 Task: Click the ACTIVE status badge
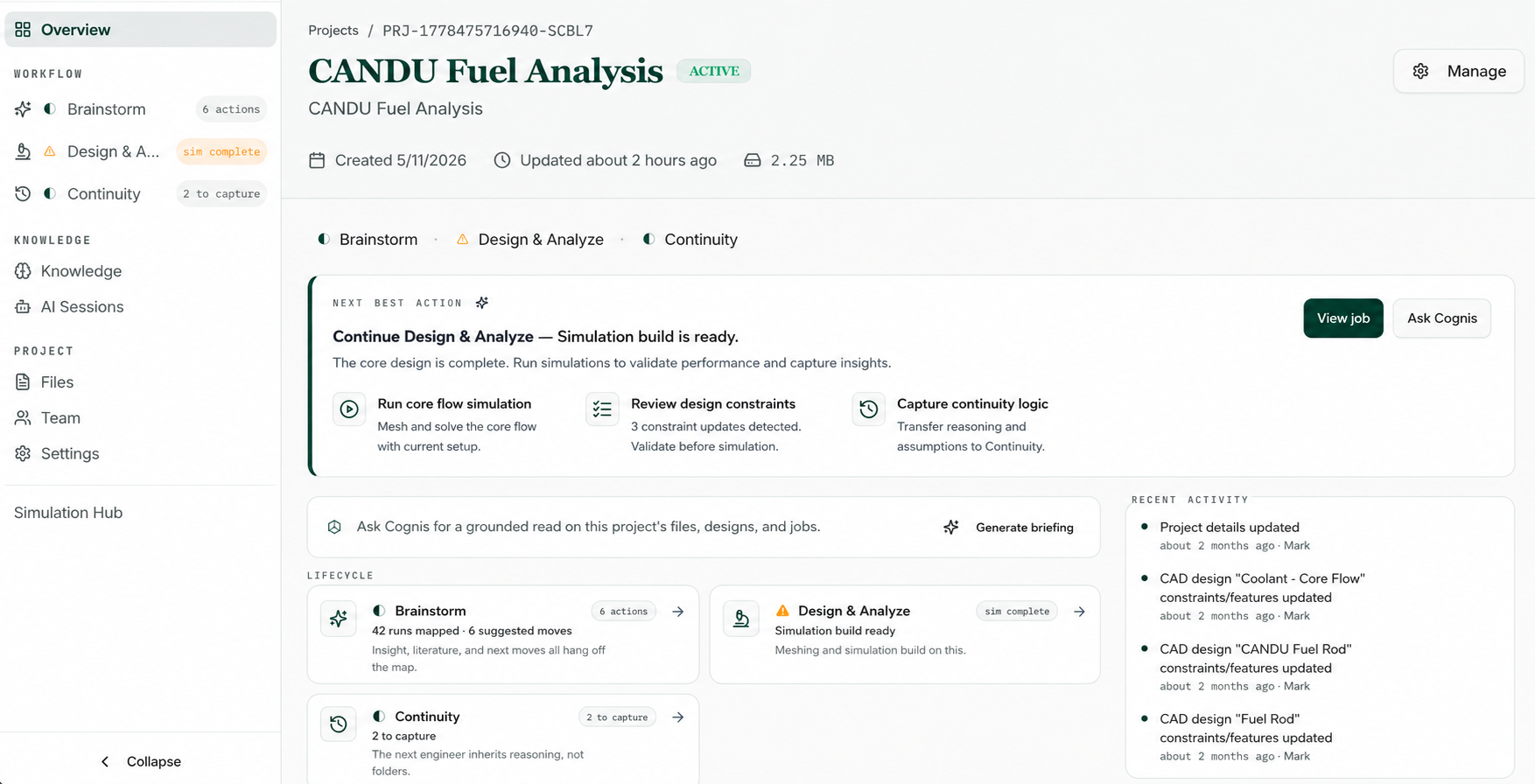click(x=714, y=71)
